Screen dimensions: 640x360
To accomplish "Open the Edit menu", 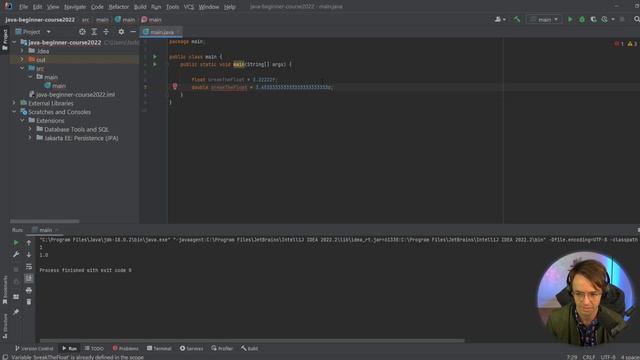I will [x=37, y=7].
